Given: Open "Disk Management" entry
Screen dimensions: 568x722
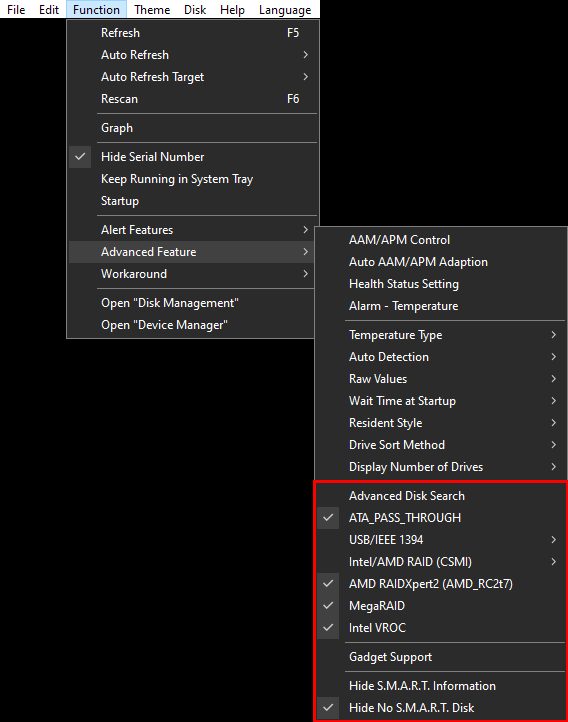Looking at the screenshot, I should 192,303.
